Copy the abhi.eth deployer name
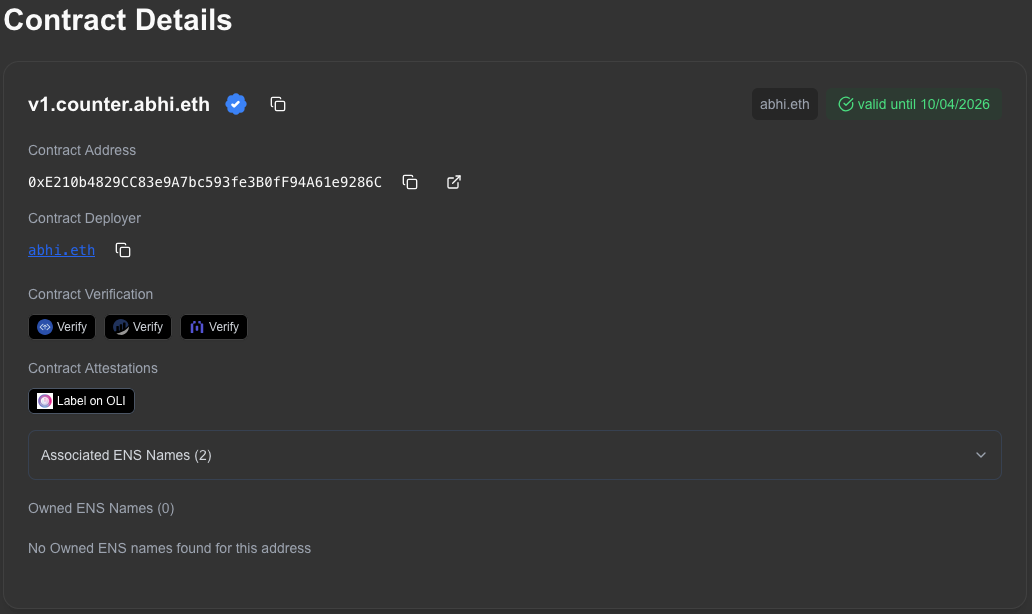This screenshot has height=614, width=1032. [123, 250]
